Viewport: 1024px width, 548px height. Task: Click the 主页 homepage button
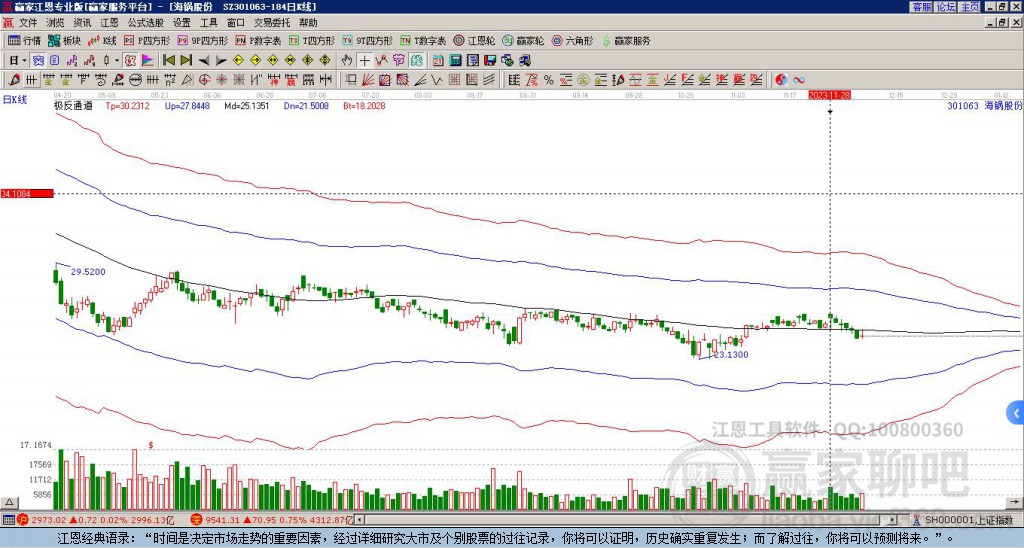(x=969, y=7)
